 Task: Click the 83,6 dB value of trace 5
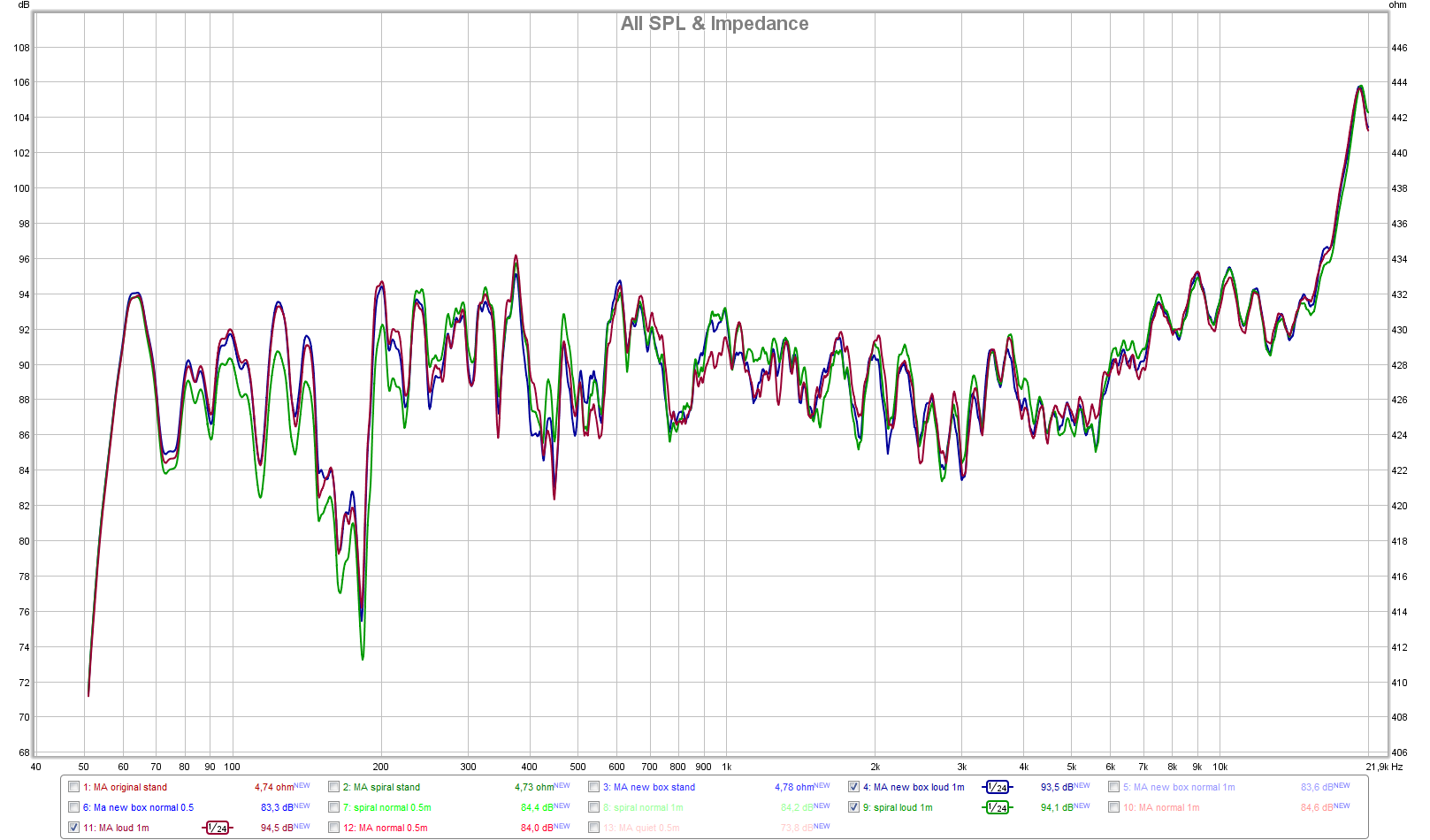click(1316, 787)
